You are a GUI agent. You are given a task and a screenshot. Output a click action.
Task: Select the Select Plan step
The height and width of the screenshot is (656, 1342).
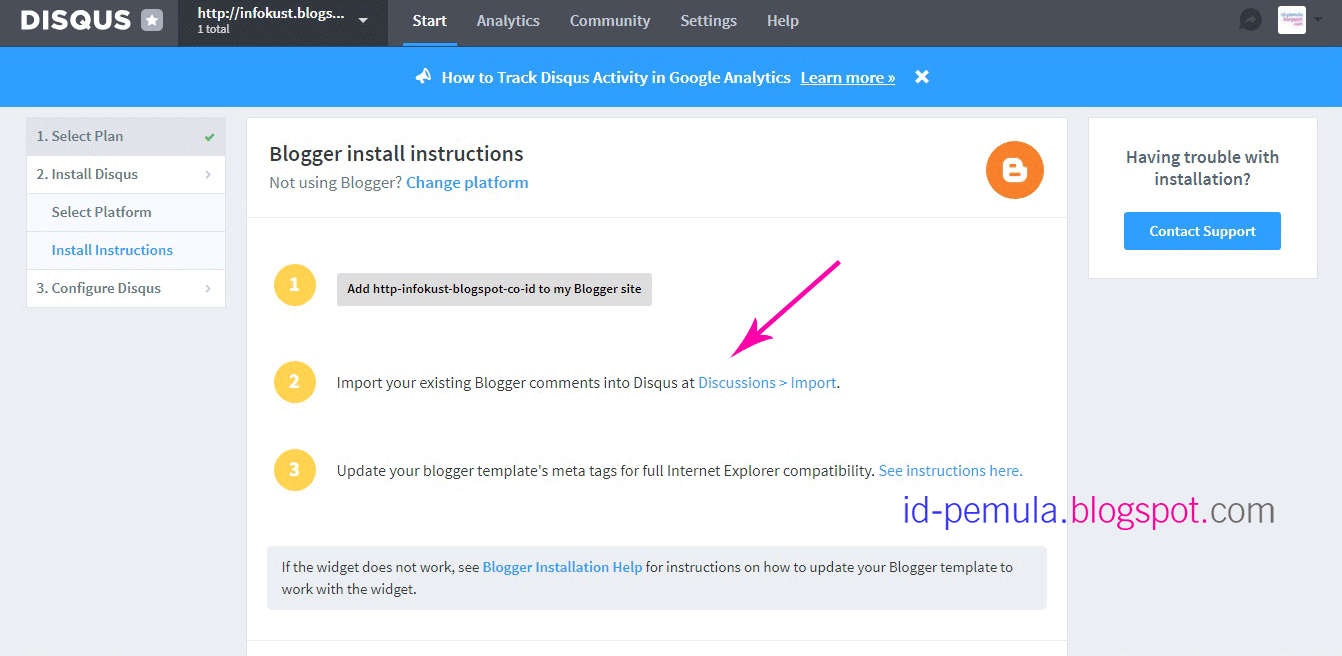126,136
